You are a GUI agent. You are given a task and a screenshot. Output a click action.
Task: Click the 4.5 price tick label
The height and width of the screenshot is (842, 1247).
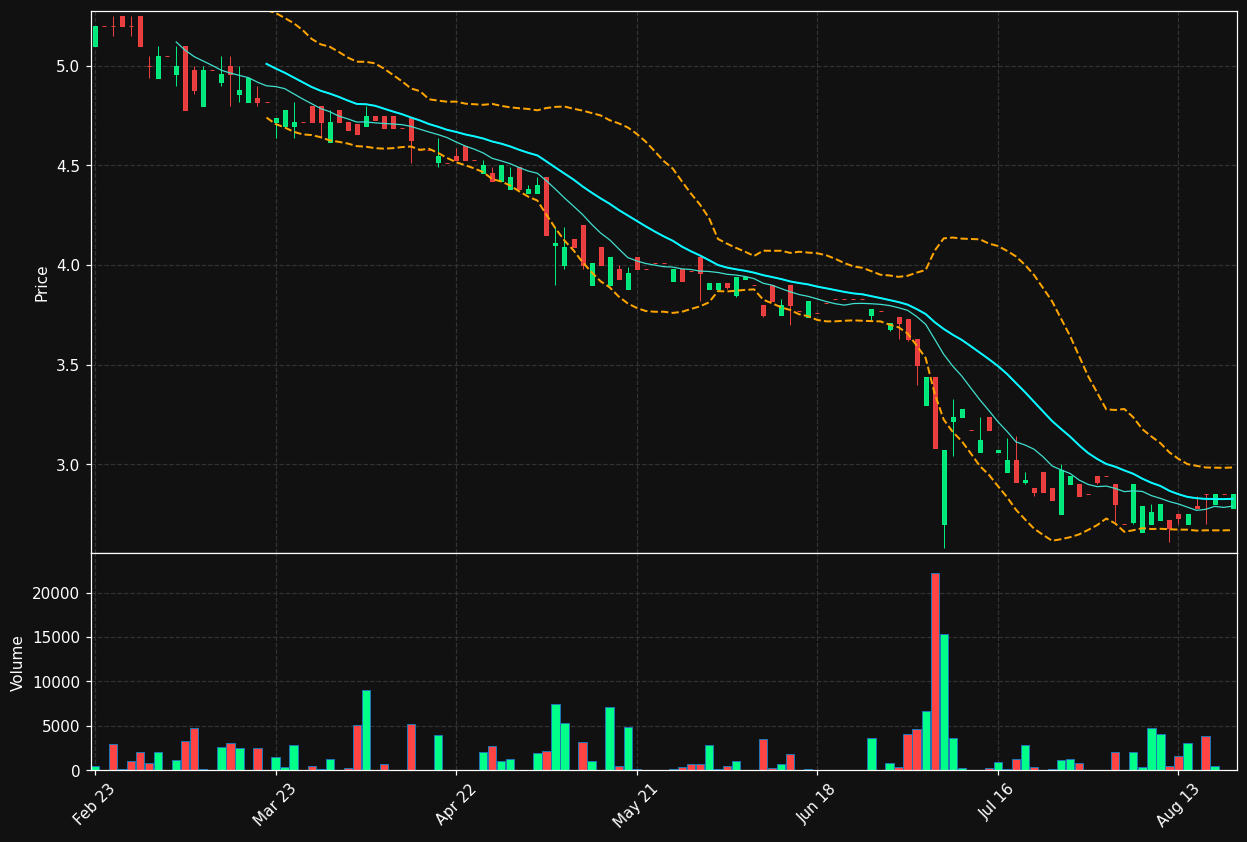(68, 166)
